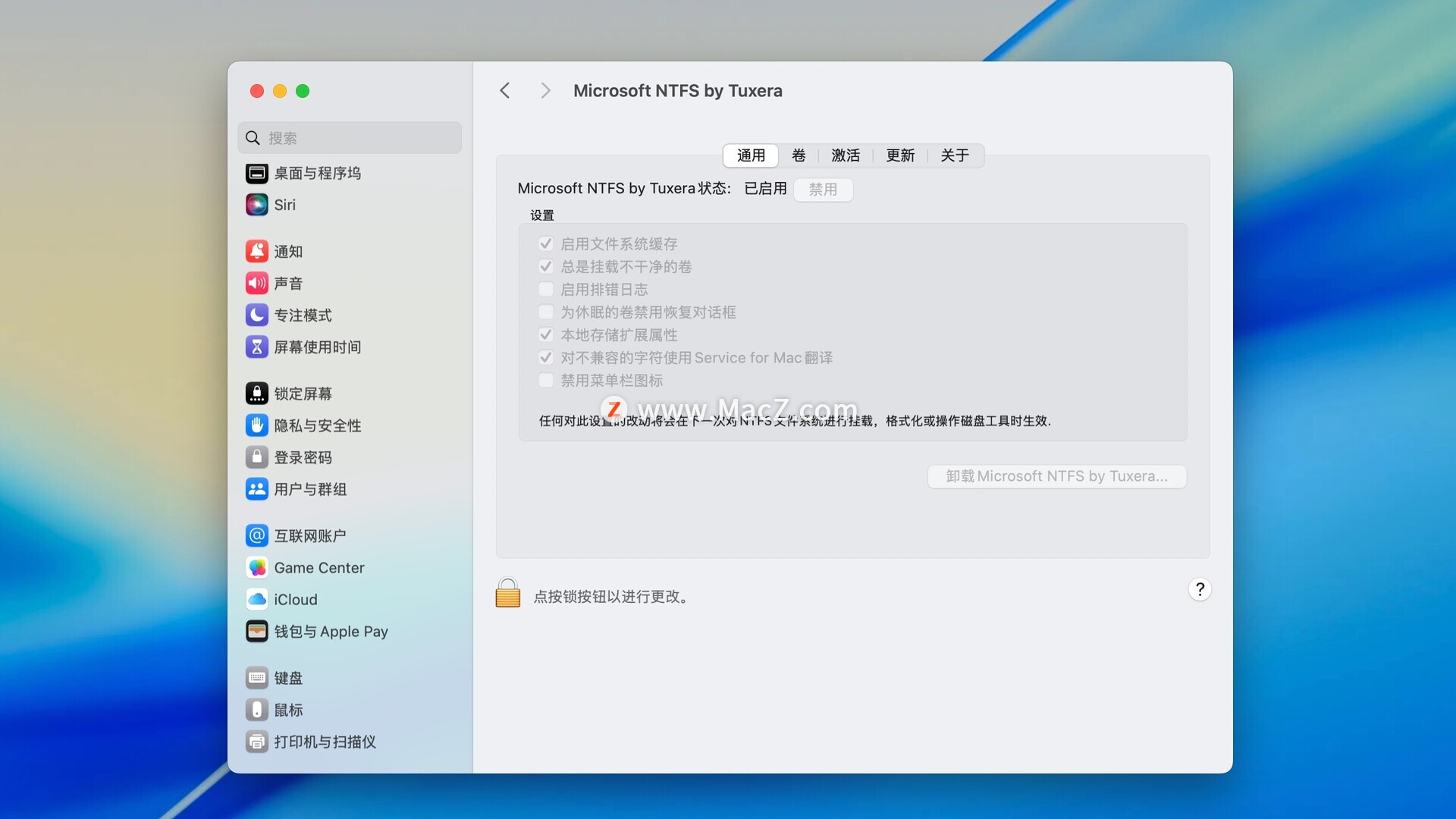The height and width of the screenshot is (819, 1456).
Task: Switch to the 卷 tab
Action: coord(799,155)
